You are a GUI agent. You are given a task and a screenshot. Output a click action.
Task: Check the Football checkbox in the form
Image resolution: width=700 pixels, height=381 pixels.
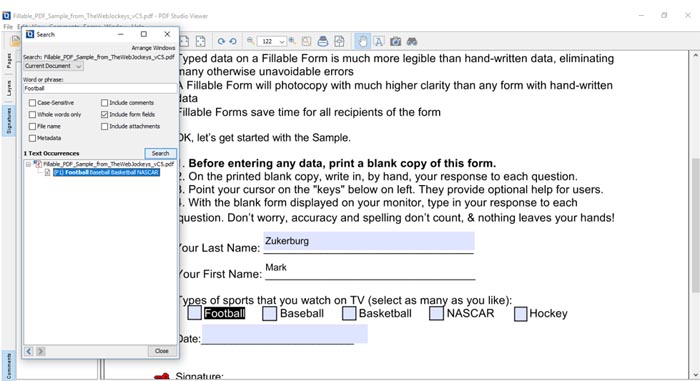pos(194,313)
